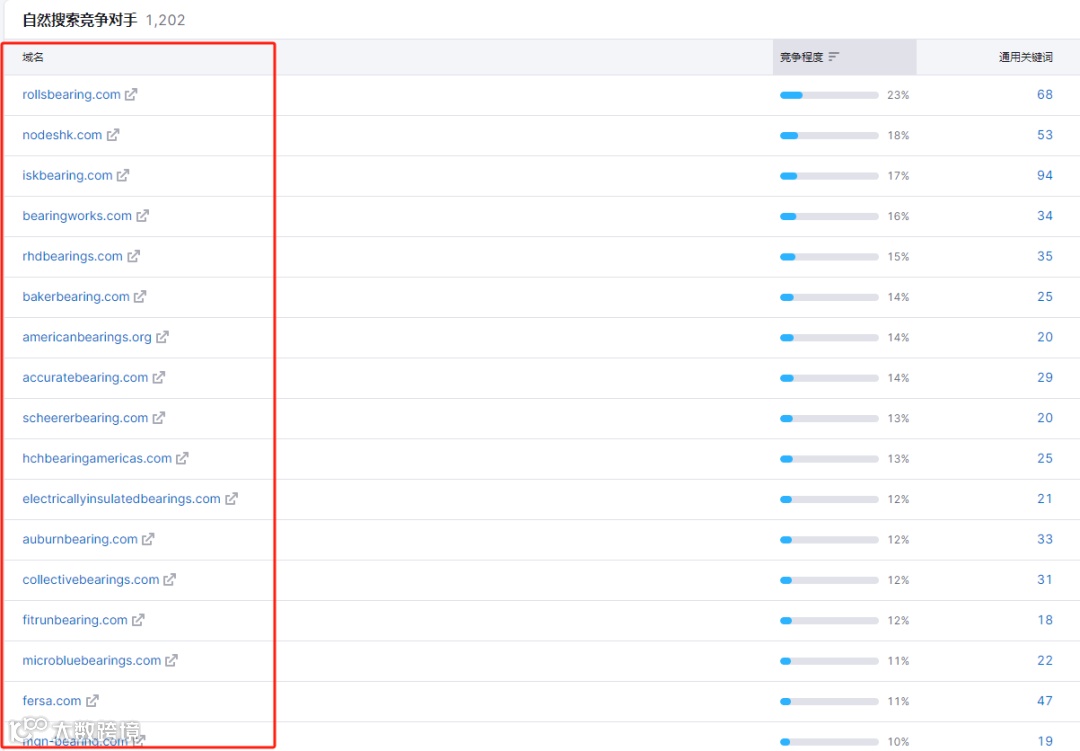The height and width of the screenshot is (751, 1080).
Task: Open bearingworks.com domain link
Action: click(77, 216)
